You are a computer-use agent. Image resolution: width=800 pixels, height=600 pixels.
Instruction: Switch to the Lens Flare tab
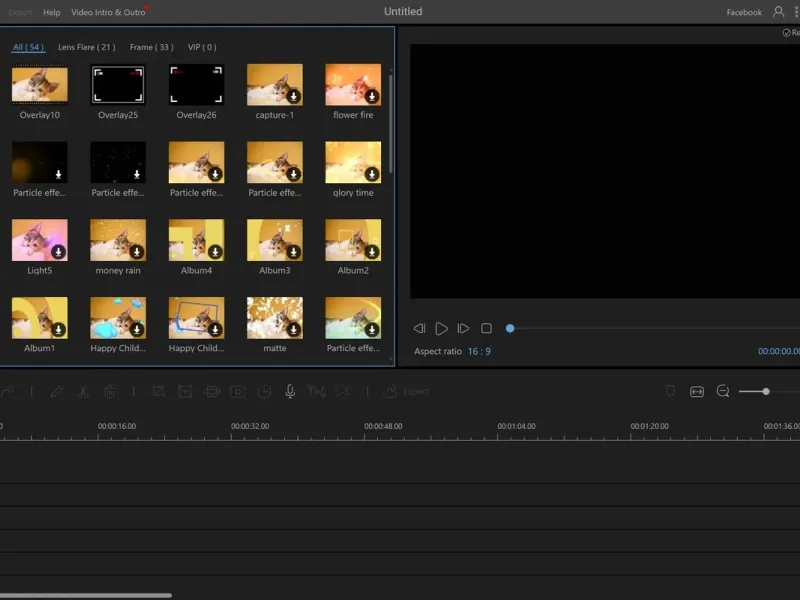coord(86,47)
